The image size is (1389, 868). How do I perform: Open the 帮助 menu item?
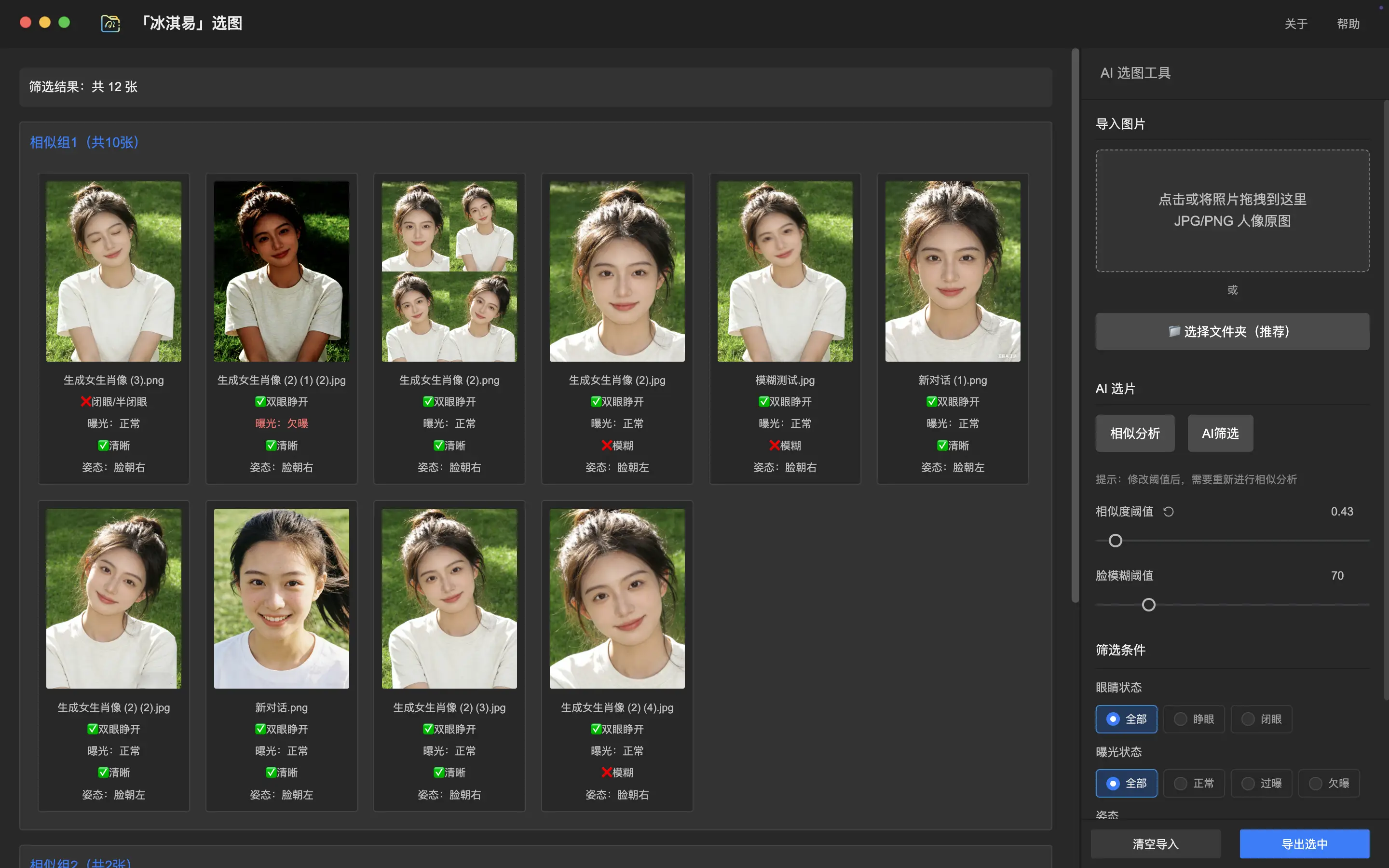pyautogui.click(x=1348, y=24)
